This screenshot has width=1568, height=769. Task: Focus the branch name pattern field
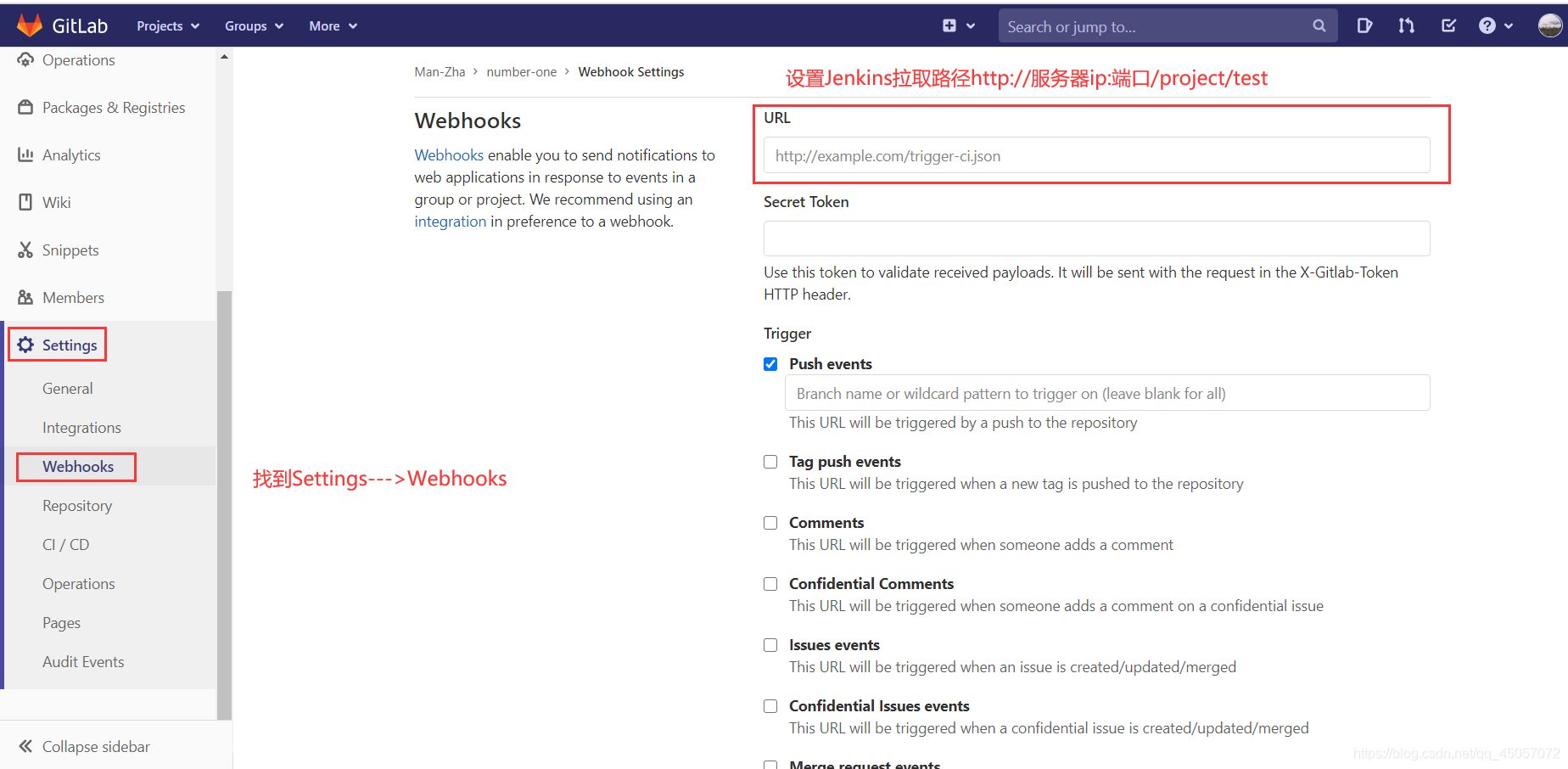[1107, 393]
